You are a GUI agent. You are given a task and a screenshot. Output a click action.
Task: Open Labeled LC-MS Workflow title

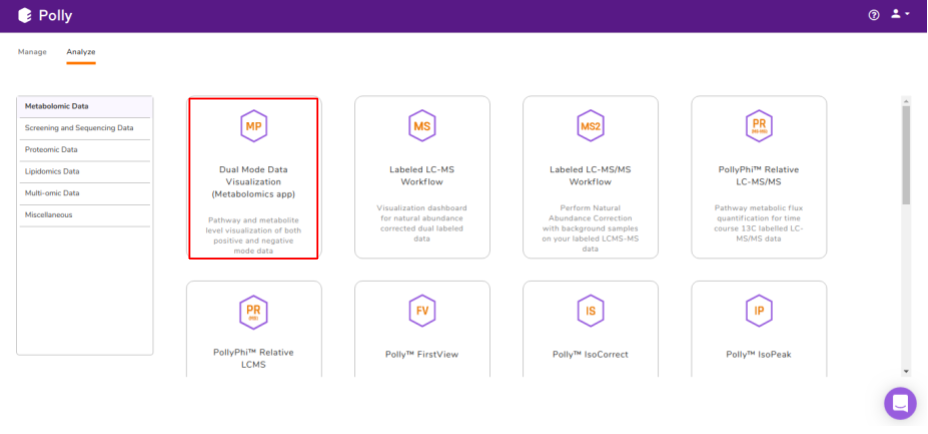422,176
